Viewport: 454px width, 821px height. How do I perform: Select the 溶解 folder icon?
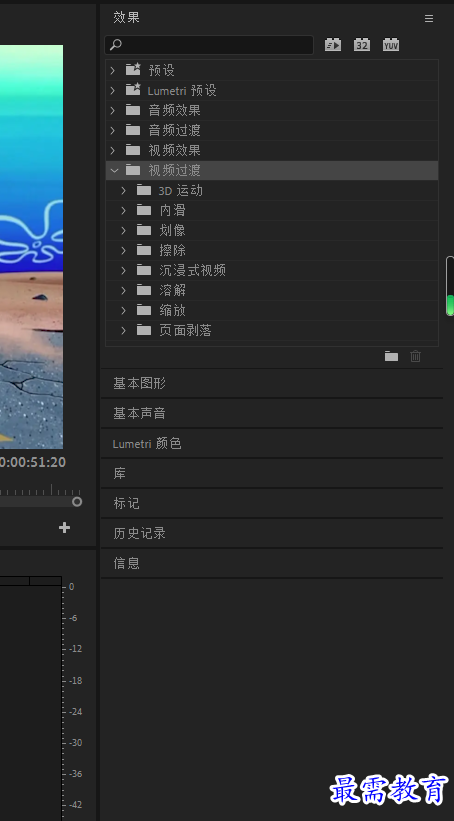(144, 290)
